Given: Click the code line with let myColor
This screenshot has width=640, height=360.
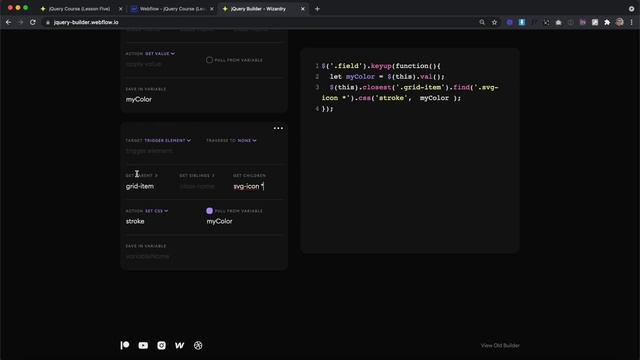Looking at the screenshot, I should click(x=387, y=77).
